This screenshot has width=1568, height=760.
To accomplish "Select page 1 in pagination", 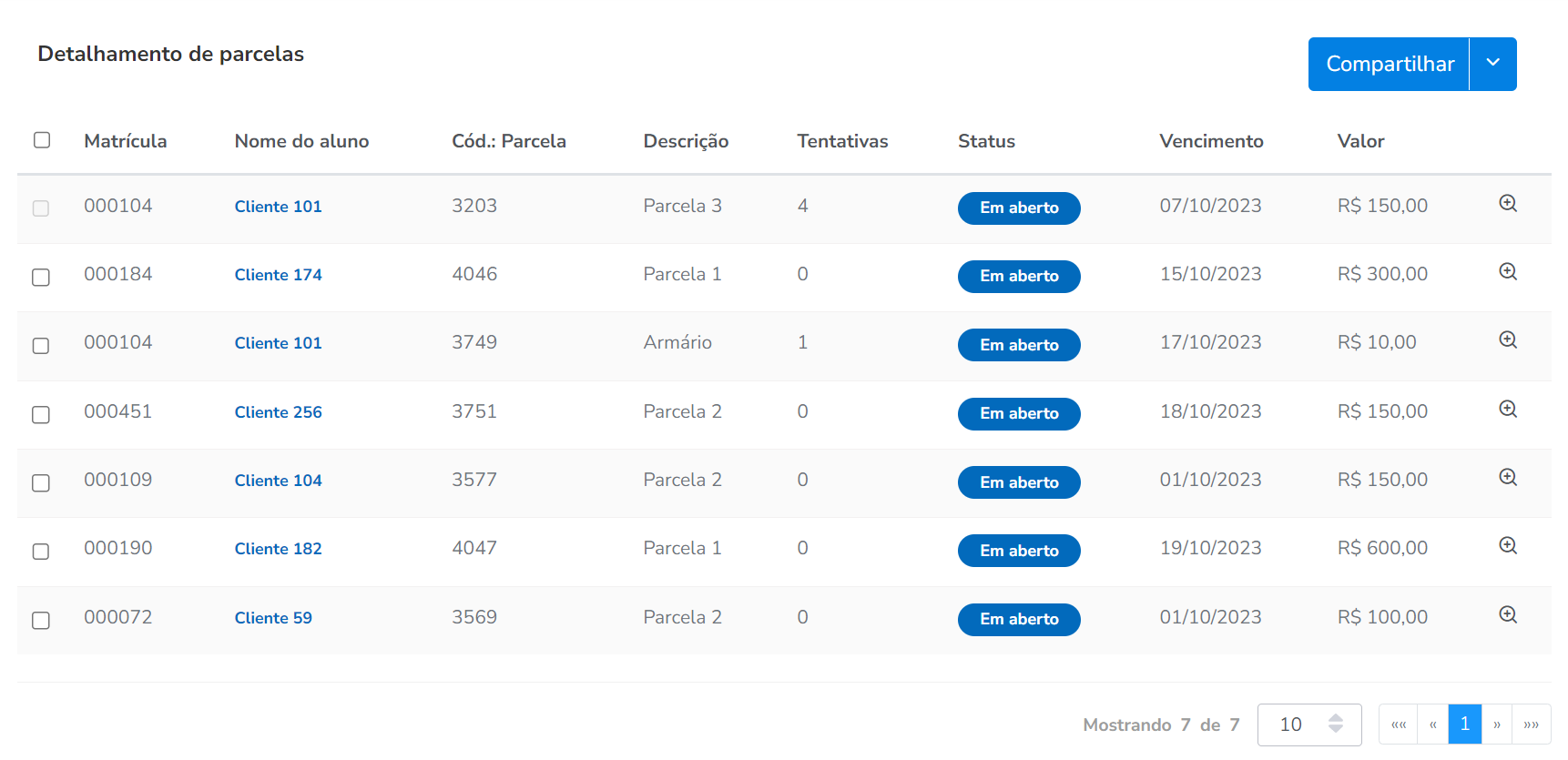I will click(1464, 725).
